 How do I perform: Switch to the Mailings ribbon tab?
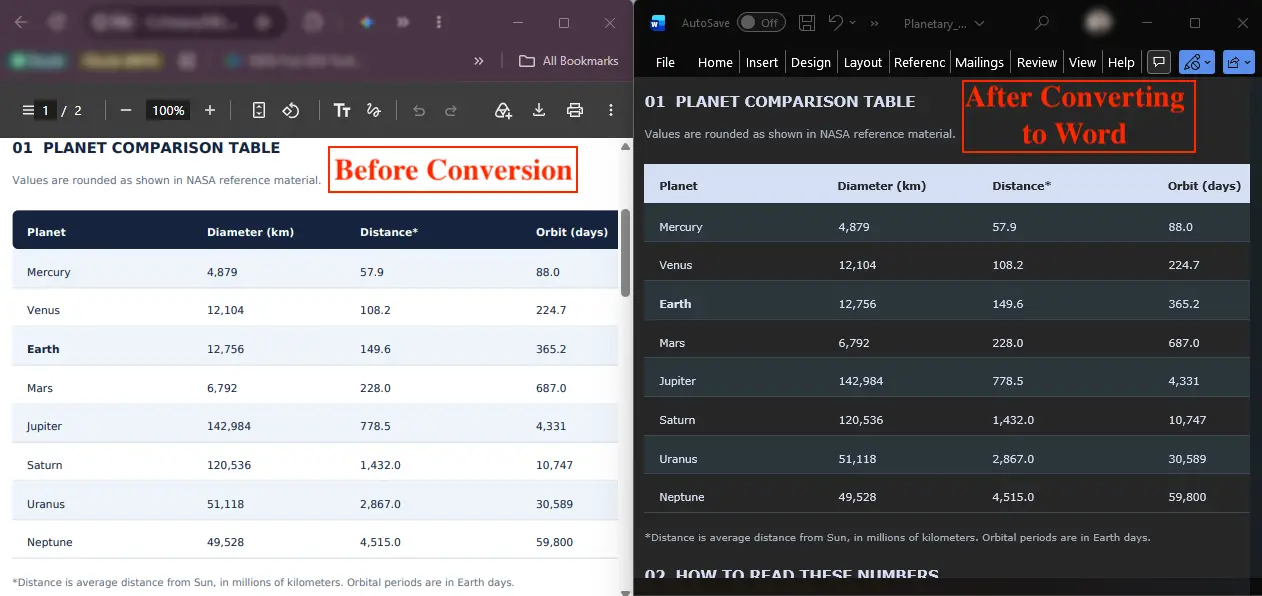pyautogui.click(x=979, y=62)
